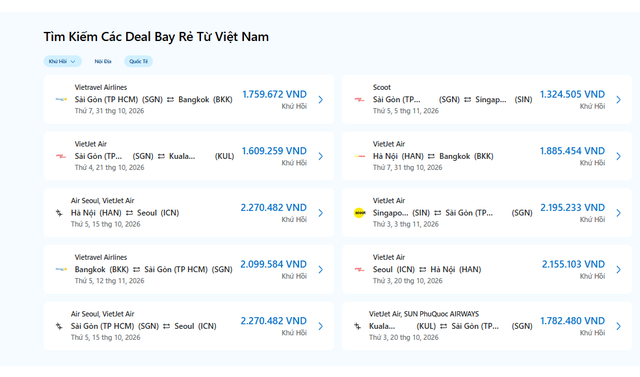
Task: Open arrow for Sài Gòn–Seoul 2.270.482 VND deal
Action: click(x=321, y=326)
